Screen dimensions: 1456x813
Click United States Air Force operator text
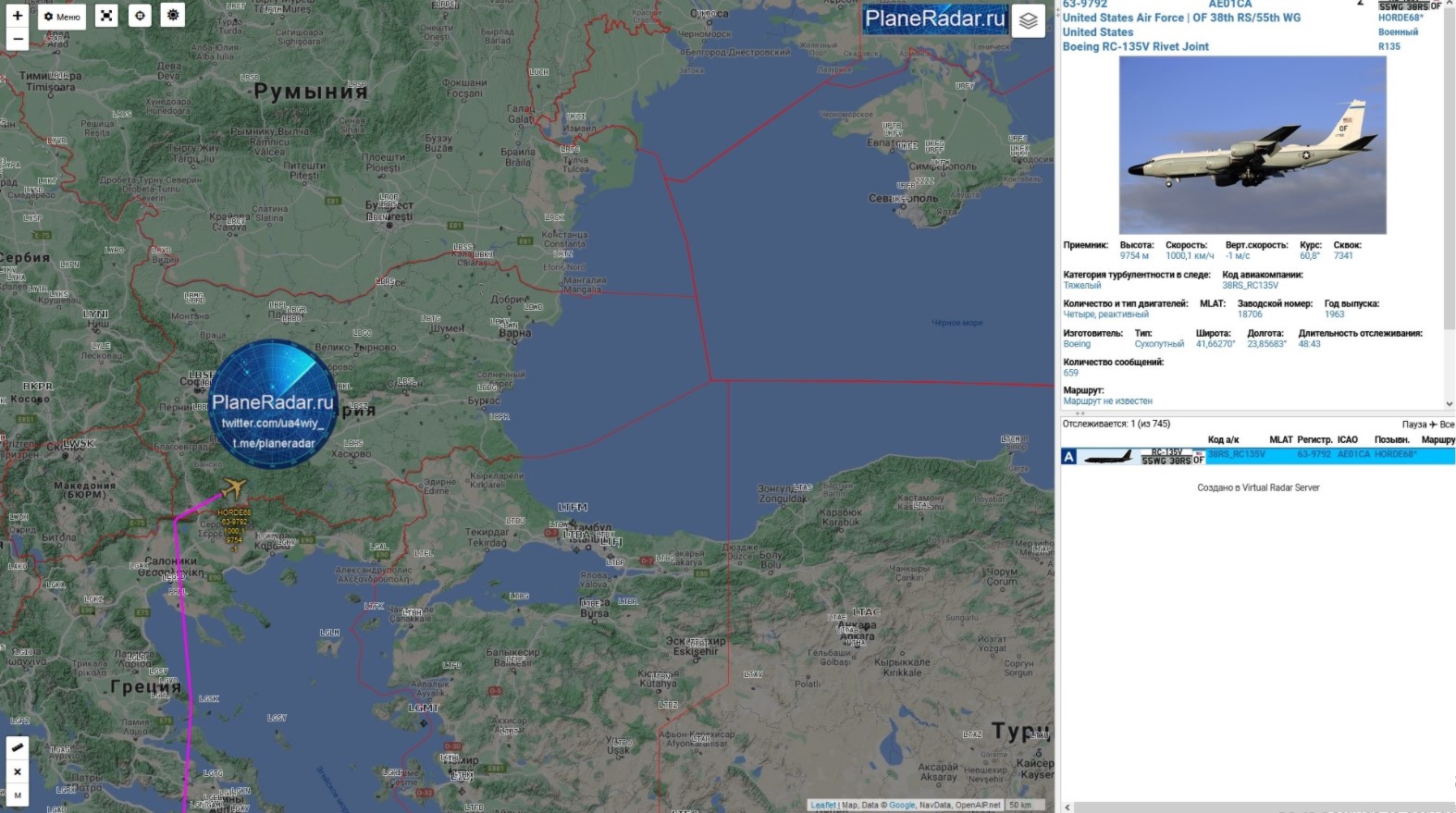pos(1123,18)
